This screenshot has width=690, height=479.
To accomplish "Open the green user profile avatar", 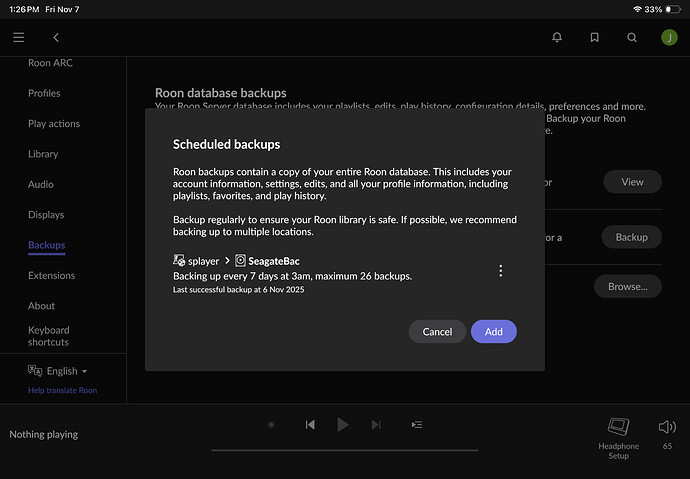I will pyautogui.click(x=669, y=37).
